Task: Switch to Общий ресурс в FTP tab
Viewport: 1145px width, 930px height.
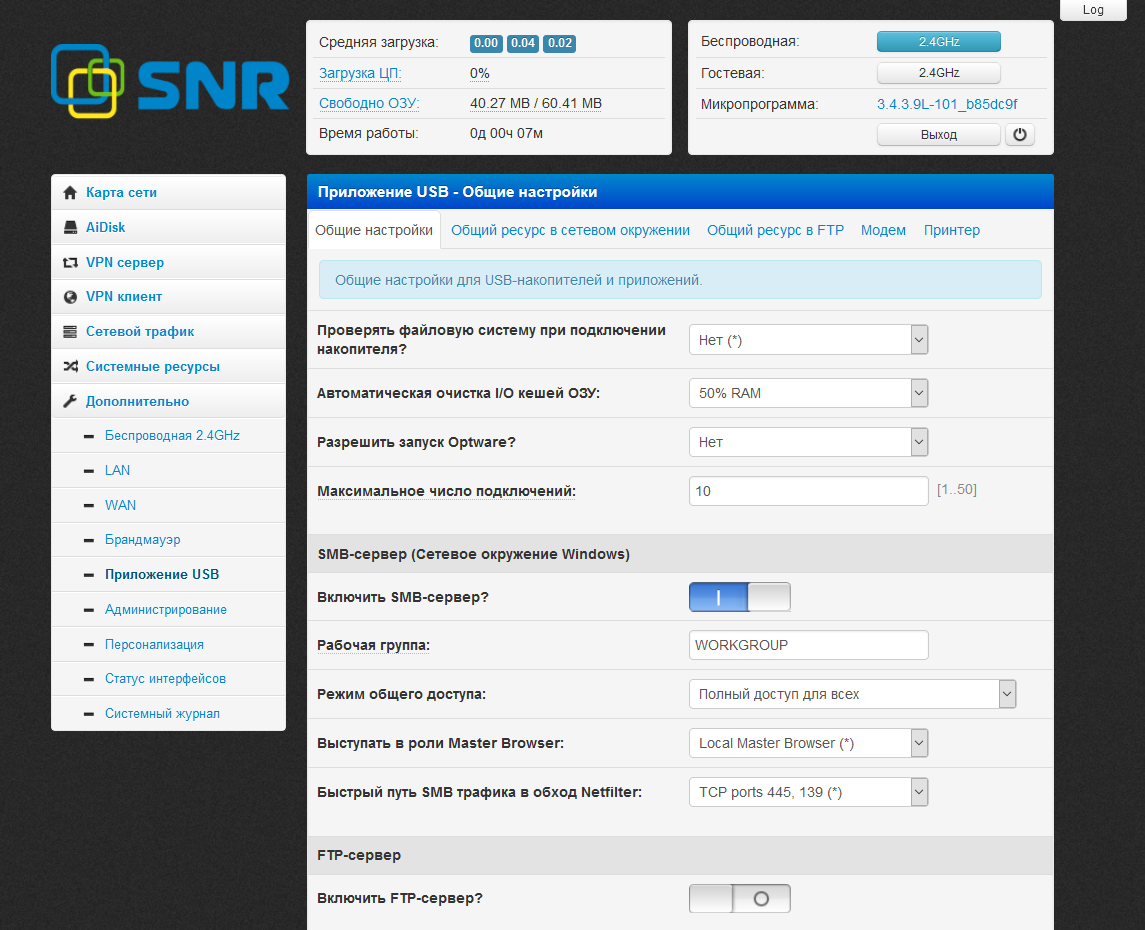Action: [775, 230]
